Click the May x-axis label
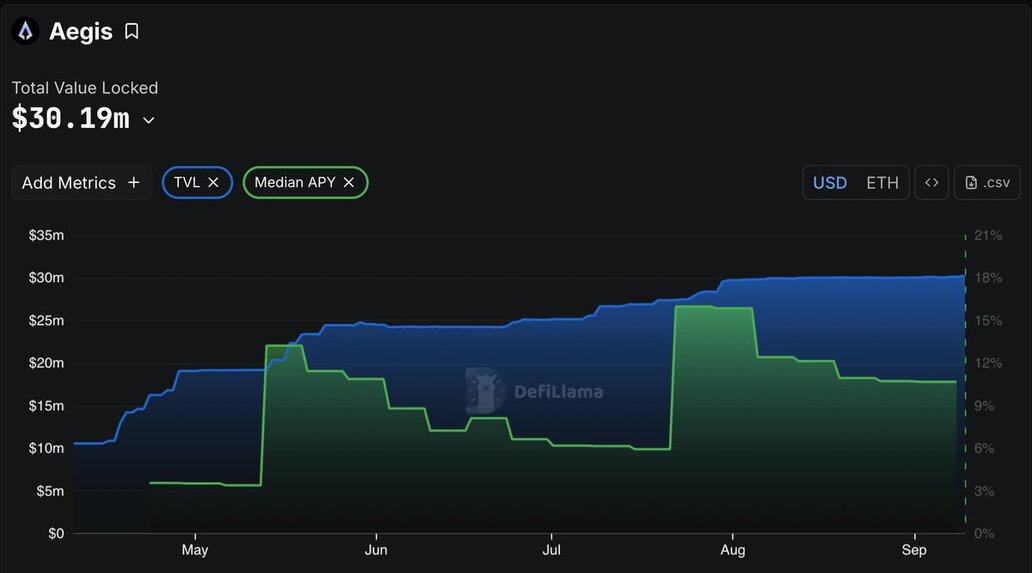The height and width of the screenshot is (573, 1032). coord(195,550)
